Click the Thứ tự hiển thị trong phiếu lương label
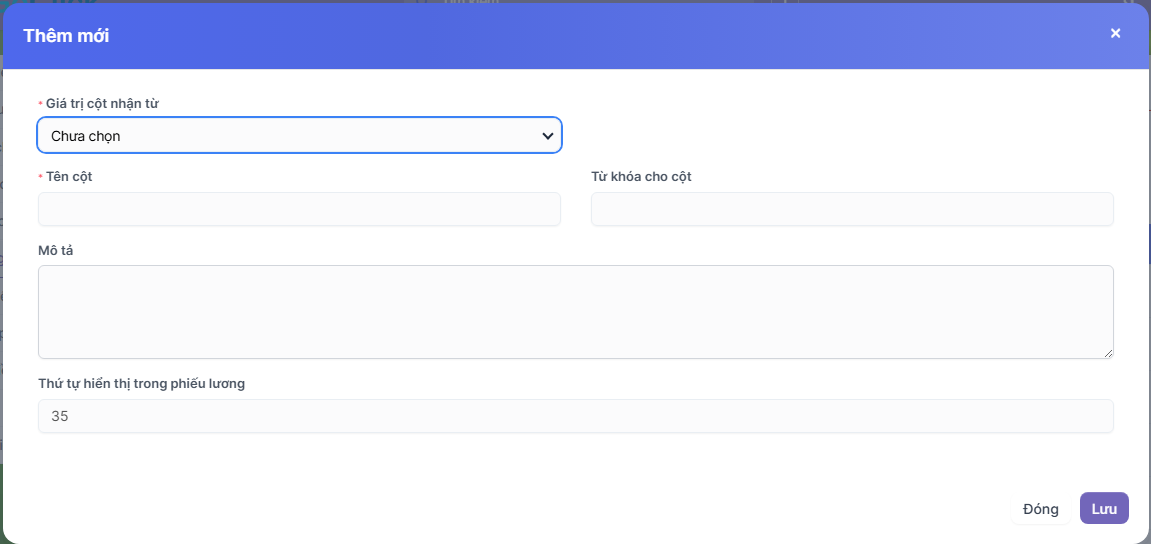 click(x=141, y=383)
